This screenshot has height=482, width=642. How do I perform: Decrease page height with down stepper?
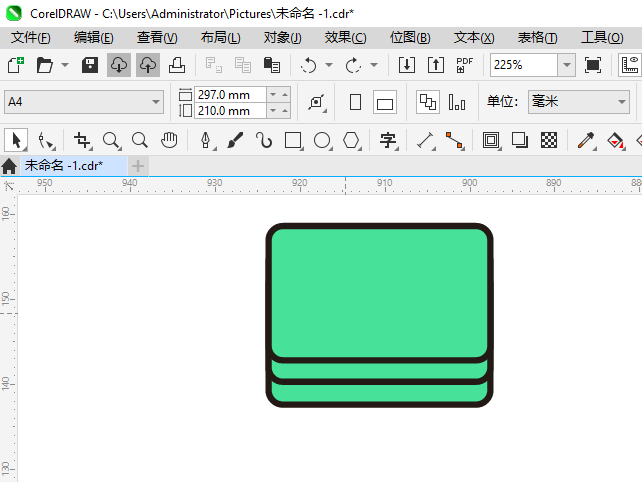pos(273,111)
